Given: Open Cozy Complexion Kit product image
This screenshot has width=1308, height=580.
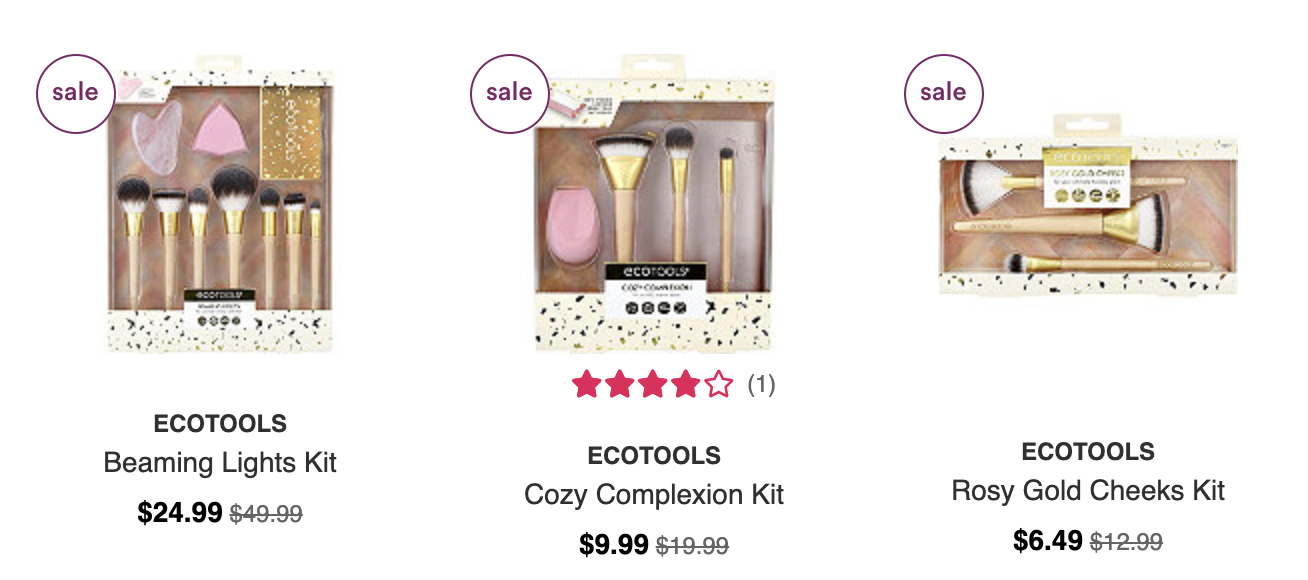Looking at the screenshot, I should (x=654, y=204).
